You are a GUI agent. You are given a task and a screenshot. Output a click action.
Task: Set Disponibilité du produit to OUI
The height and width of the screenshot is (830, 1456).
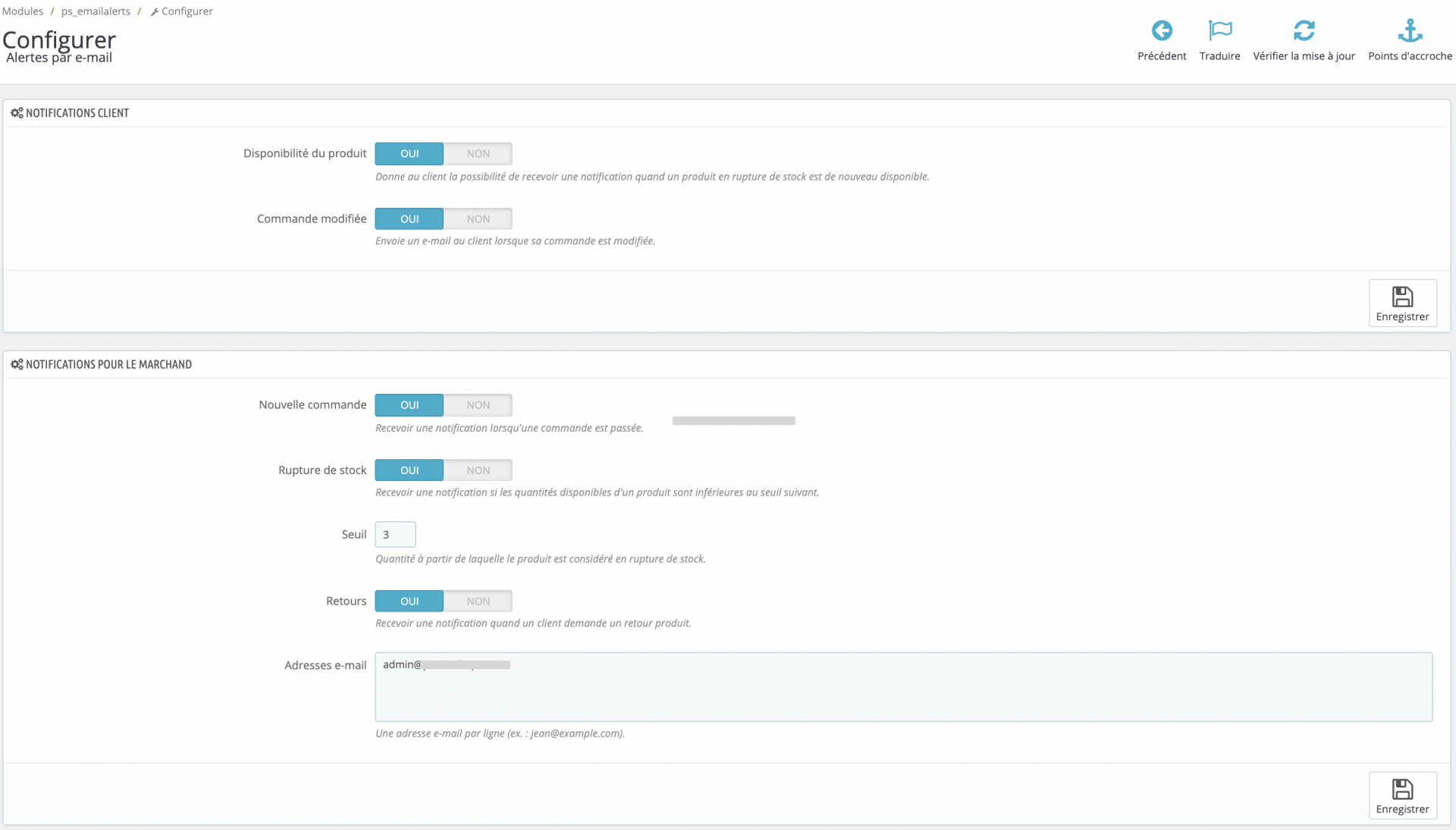(409, 153)
